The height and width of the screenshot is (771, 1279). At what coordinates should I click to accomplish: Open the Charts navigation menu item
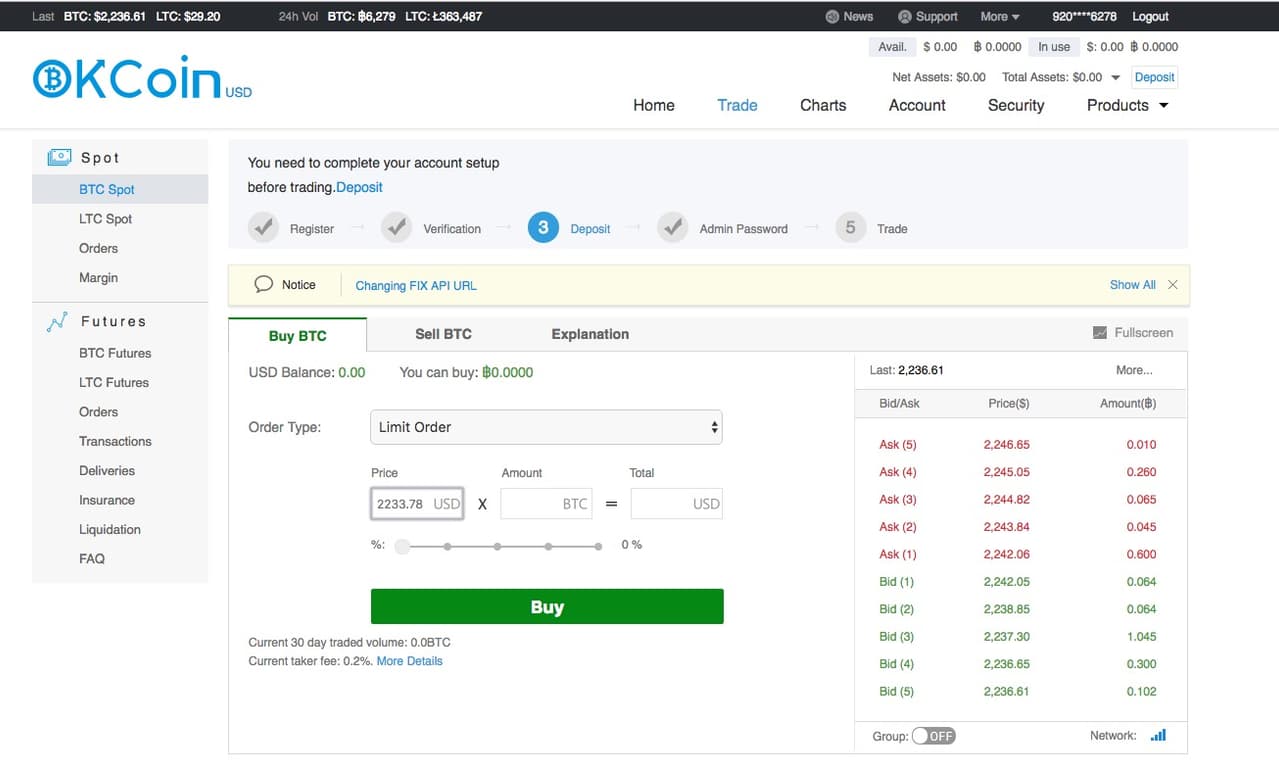tap(823, 105)
